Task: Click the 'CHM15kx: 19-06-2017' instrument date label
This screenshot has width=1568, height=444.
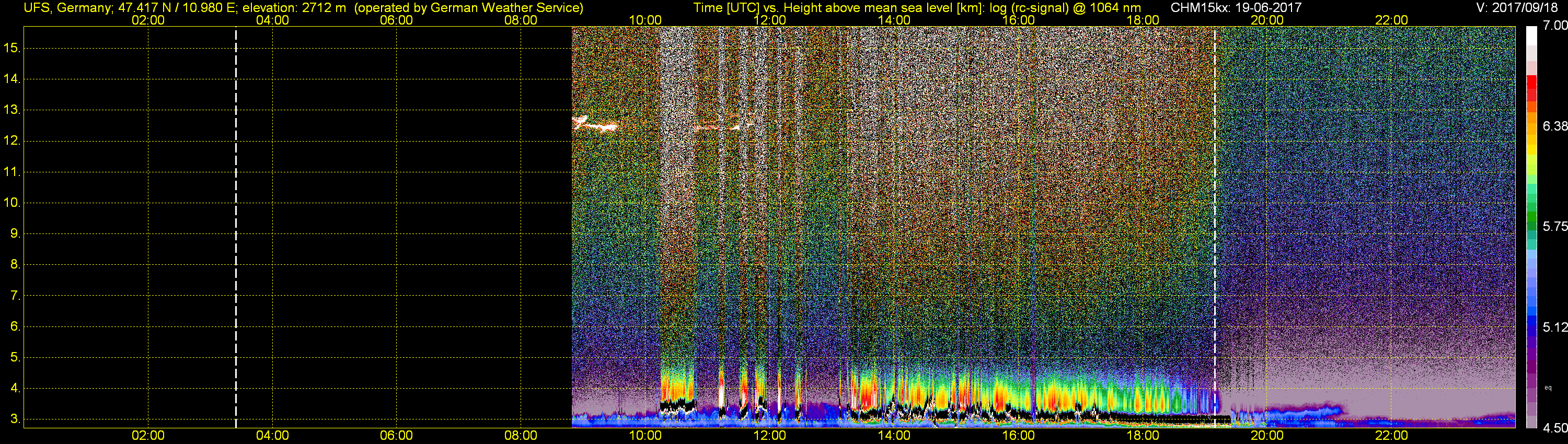Action: 1236,8
